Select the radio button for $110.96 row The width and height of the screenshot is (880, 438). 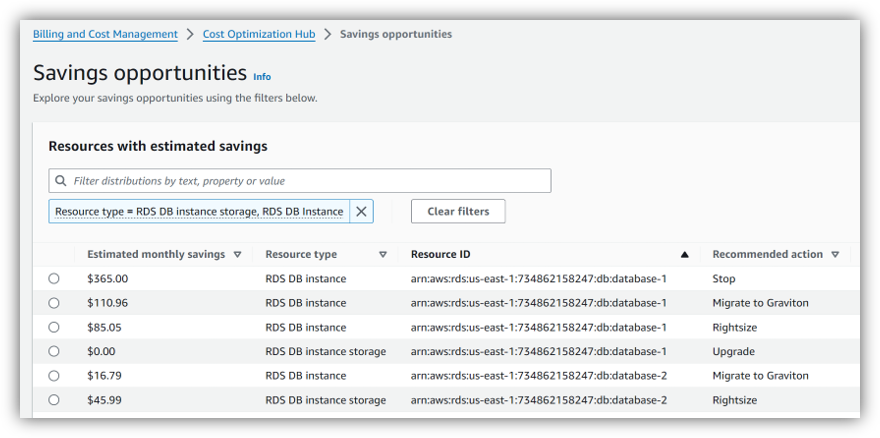pyautogui.click(x=53, y=303)
